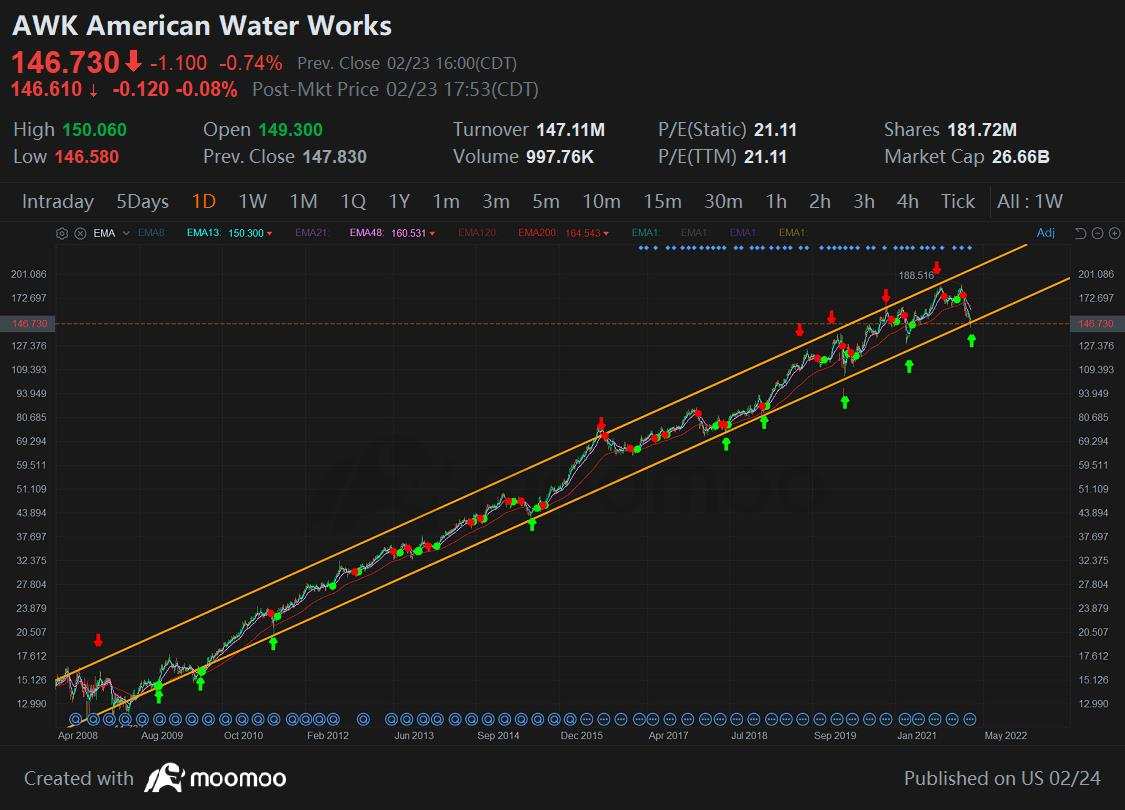1125x810 pixels.
Task: Select the 1D daily timeframe
Action: click(x=204, y=202)
